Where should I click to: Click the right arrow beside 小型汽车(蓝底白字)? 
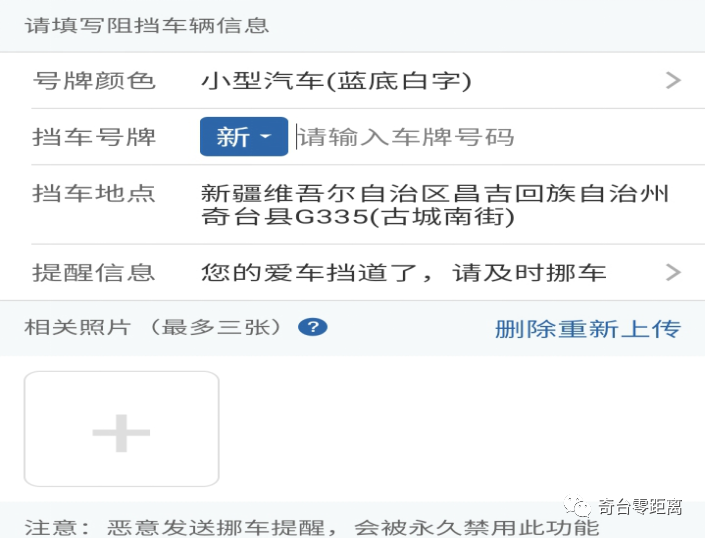tap(673, 81)
